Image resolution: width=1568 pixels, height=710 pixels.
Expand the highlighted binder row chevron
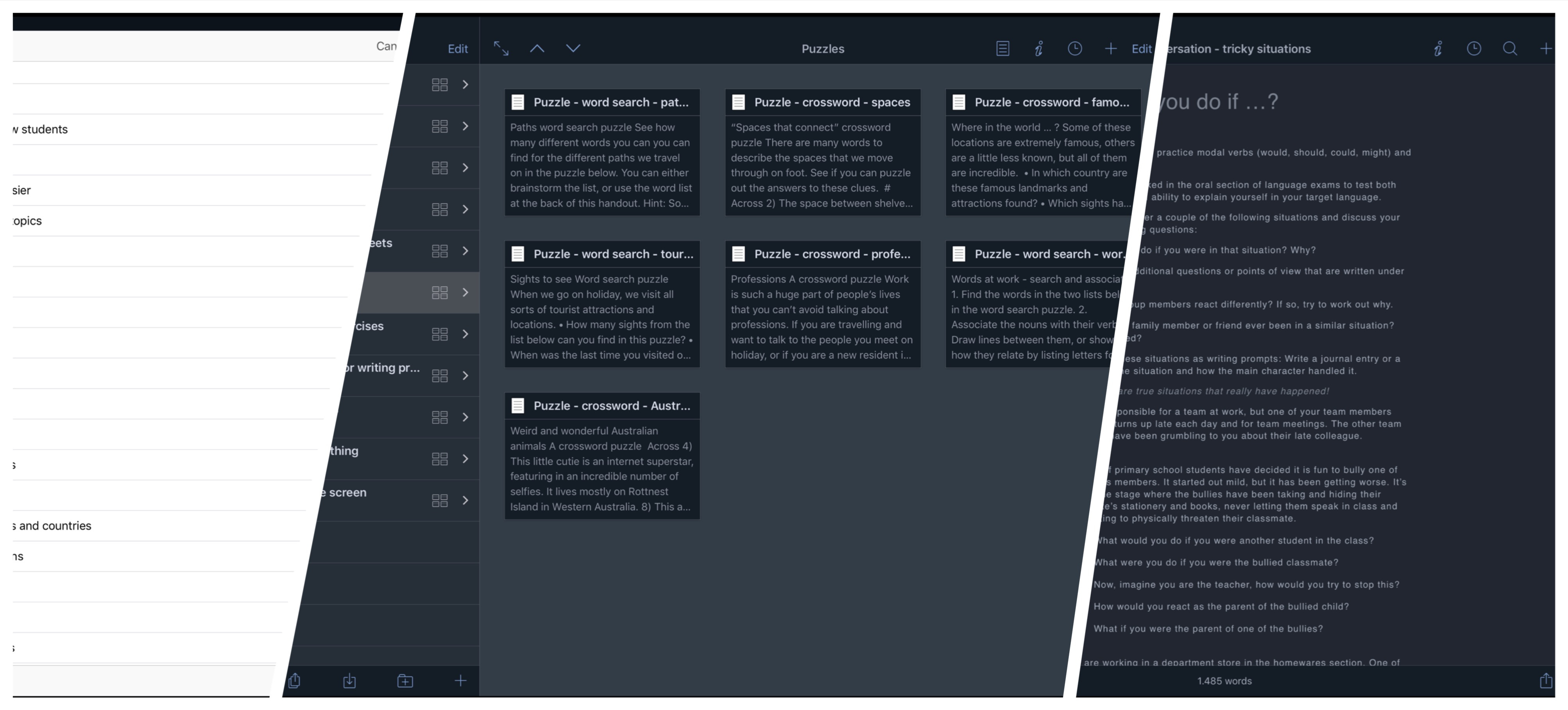[465, 293]
